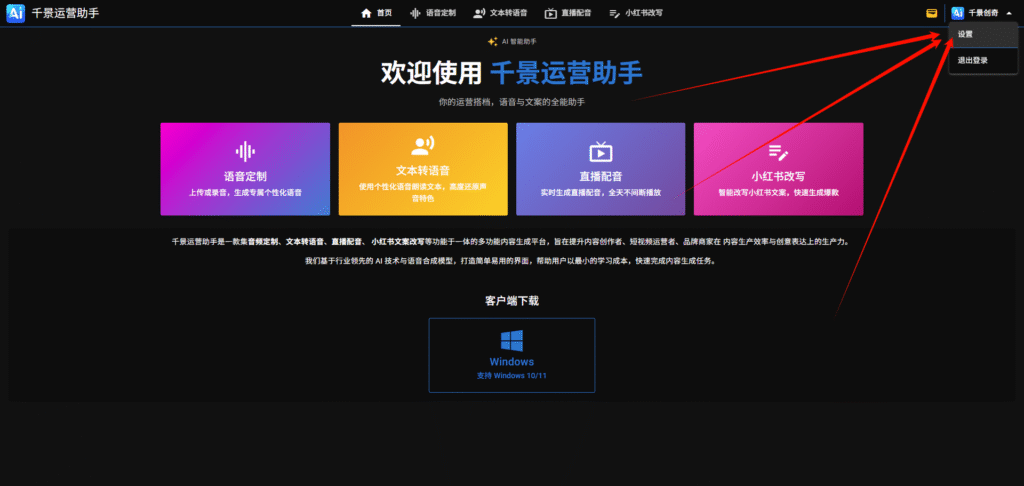Click the 千景运营助手 title in the header
The width and height of the screenshot is (1024, 486).
pyautogui.click(x=65, y=13)
